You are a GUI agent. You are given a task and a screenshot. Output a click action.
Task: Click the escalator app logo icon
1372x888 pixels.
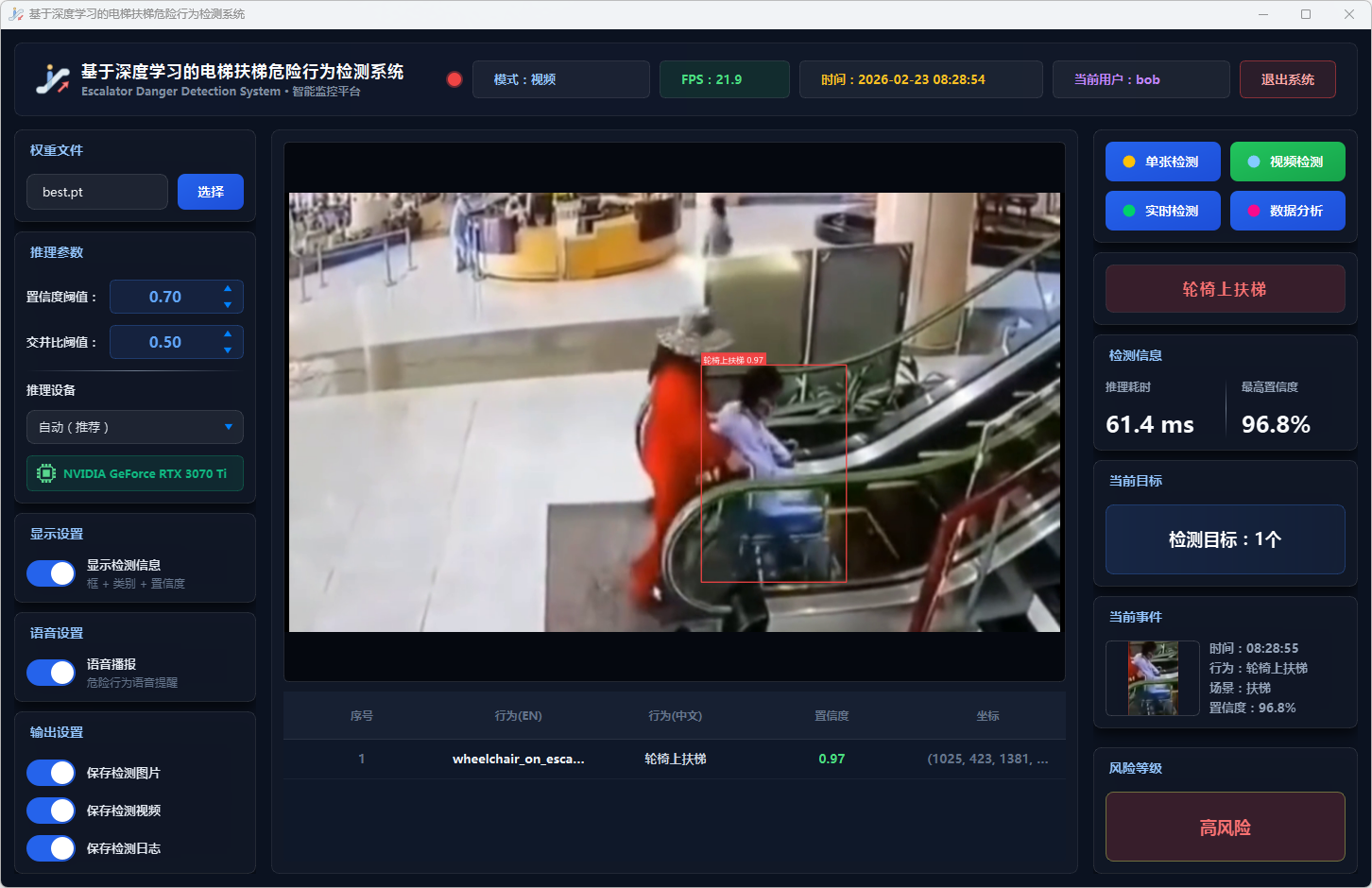coord(53,79)
